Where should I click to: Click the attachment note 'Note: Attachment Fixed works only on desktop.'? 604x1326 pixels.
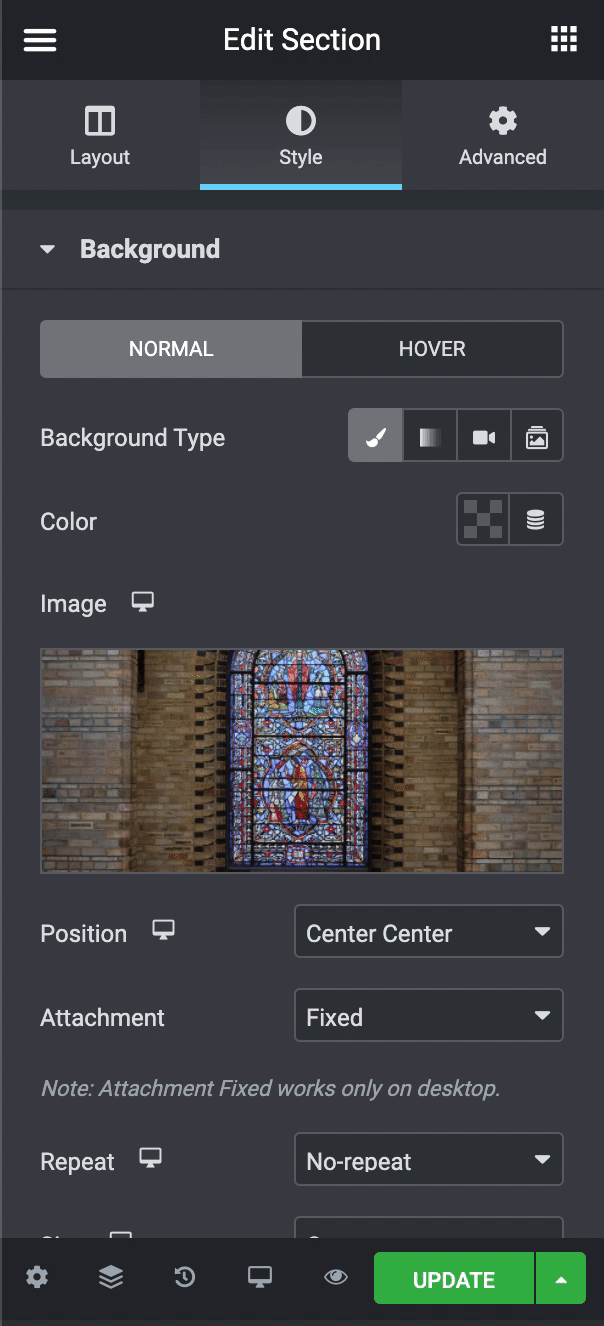pyautogui.click(x=270, y=1087)
